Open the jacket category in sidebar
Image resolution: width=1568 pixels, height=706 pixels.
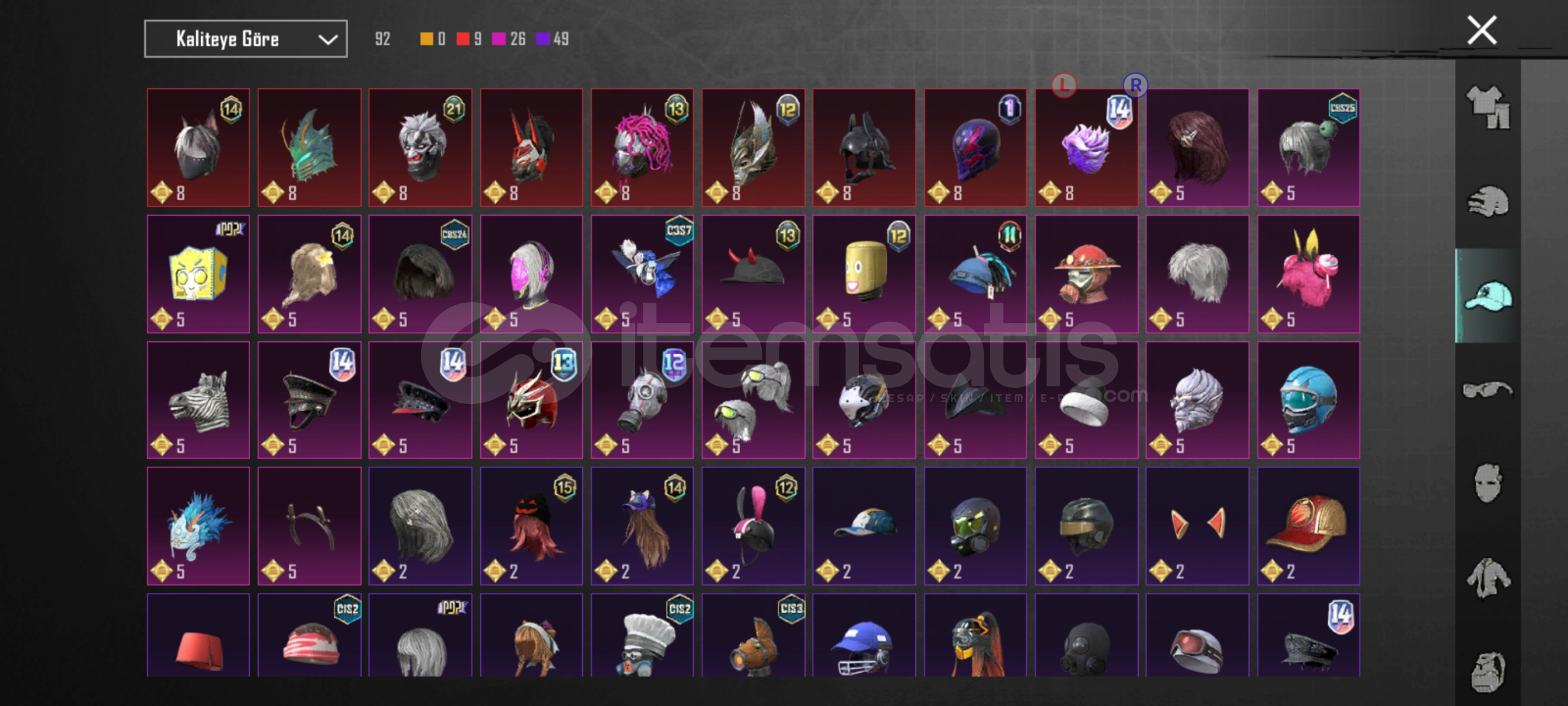[x=1488, y=578]
